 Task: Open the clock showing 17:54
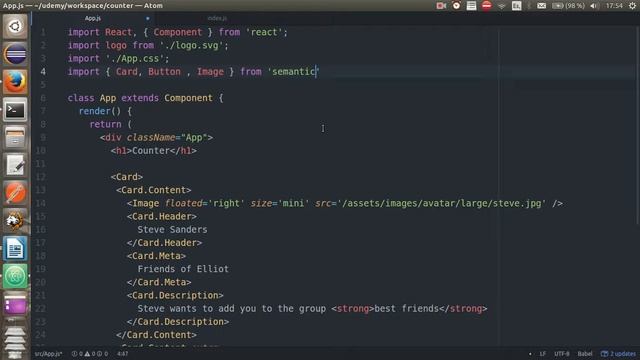pos(614,6)
